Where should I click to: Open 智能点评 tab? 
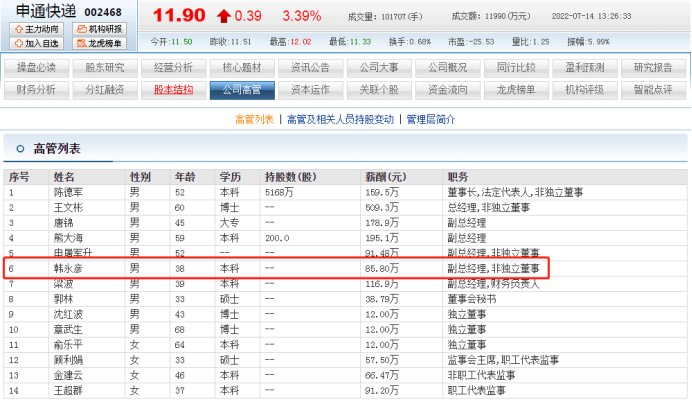pos(654,90)
